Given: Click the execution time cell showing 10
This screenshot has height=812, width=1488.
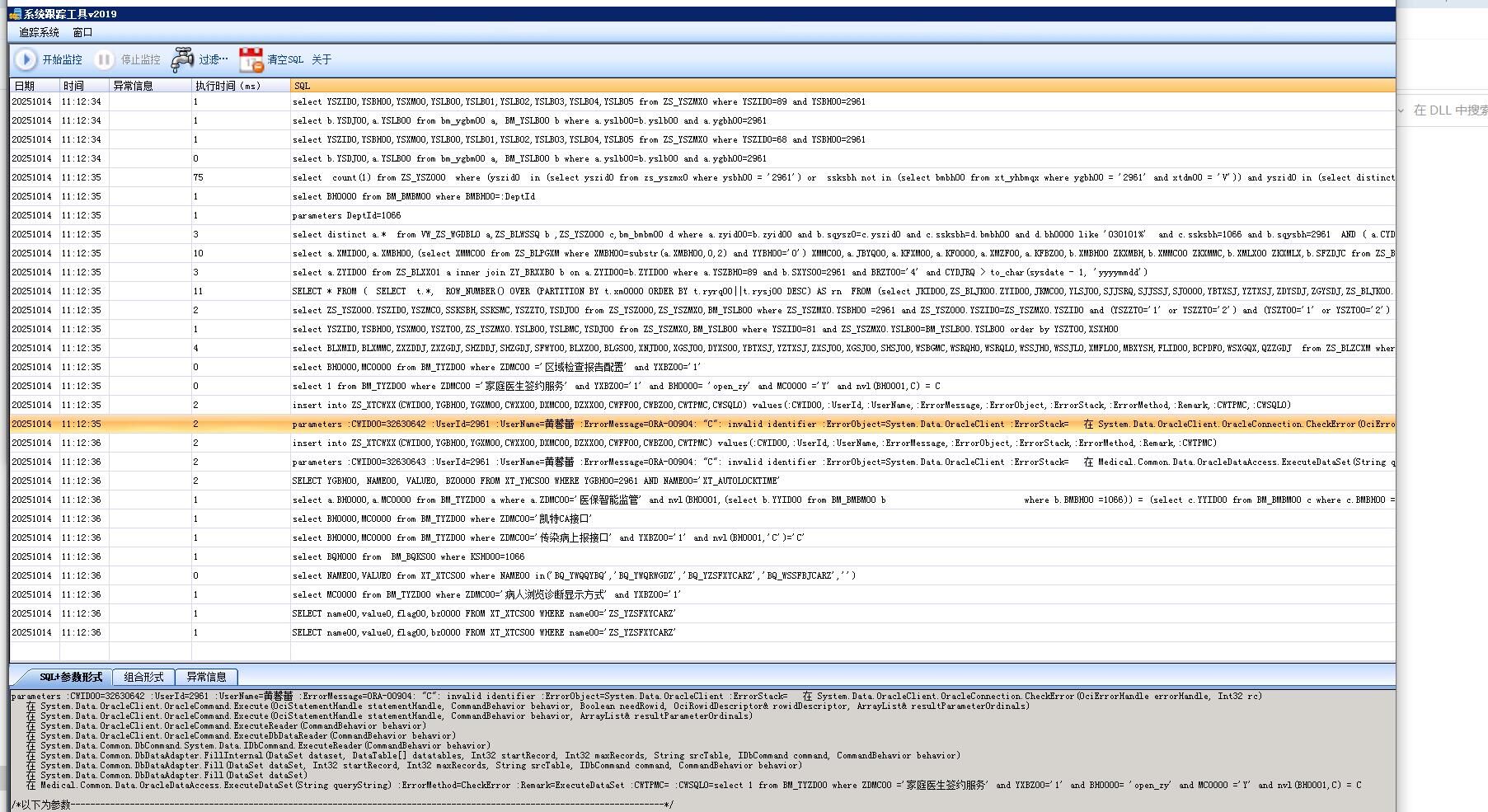Looking at the screenshot, I should click(x=241, y=253).
